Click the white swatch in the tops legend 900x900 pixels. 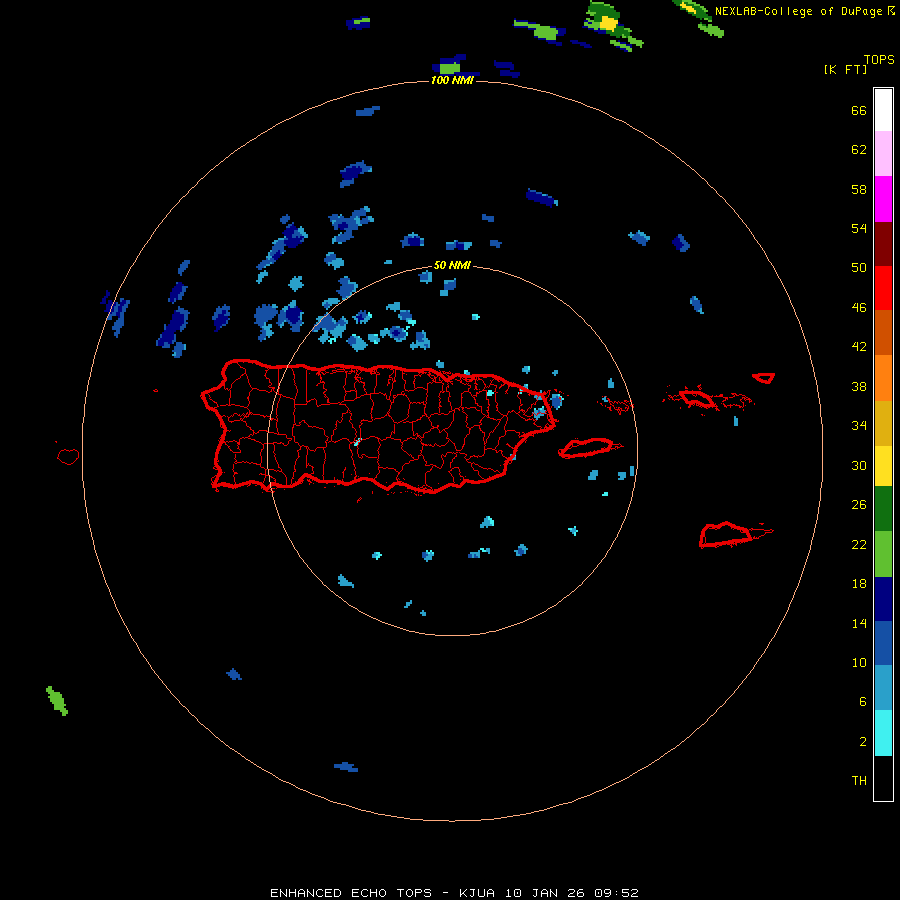tap(883, 110)
